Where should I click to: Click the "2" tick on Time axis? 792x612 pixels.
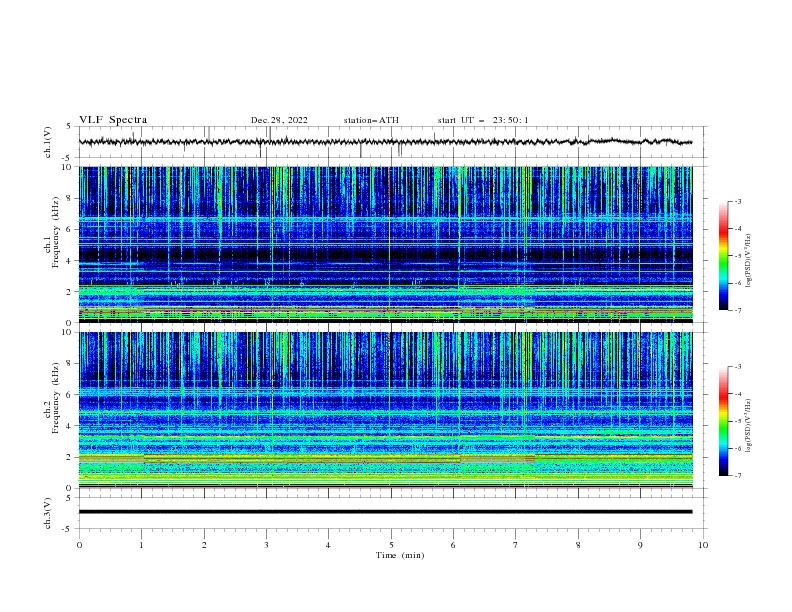204,545
